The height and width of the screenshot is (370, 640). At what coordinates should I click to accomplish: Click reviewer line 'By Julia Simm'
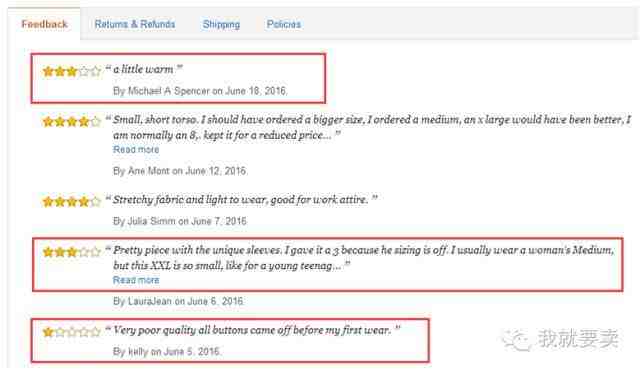pyautogui.click(x=180, y=221)
